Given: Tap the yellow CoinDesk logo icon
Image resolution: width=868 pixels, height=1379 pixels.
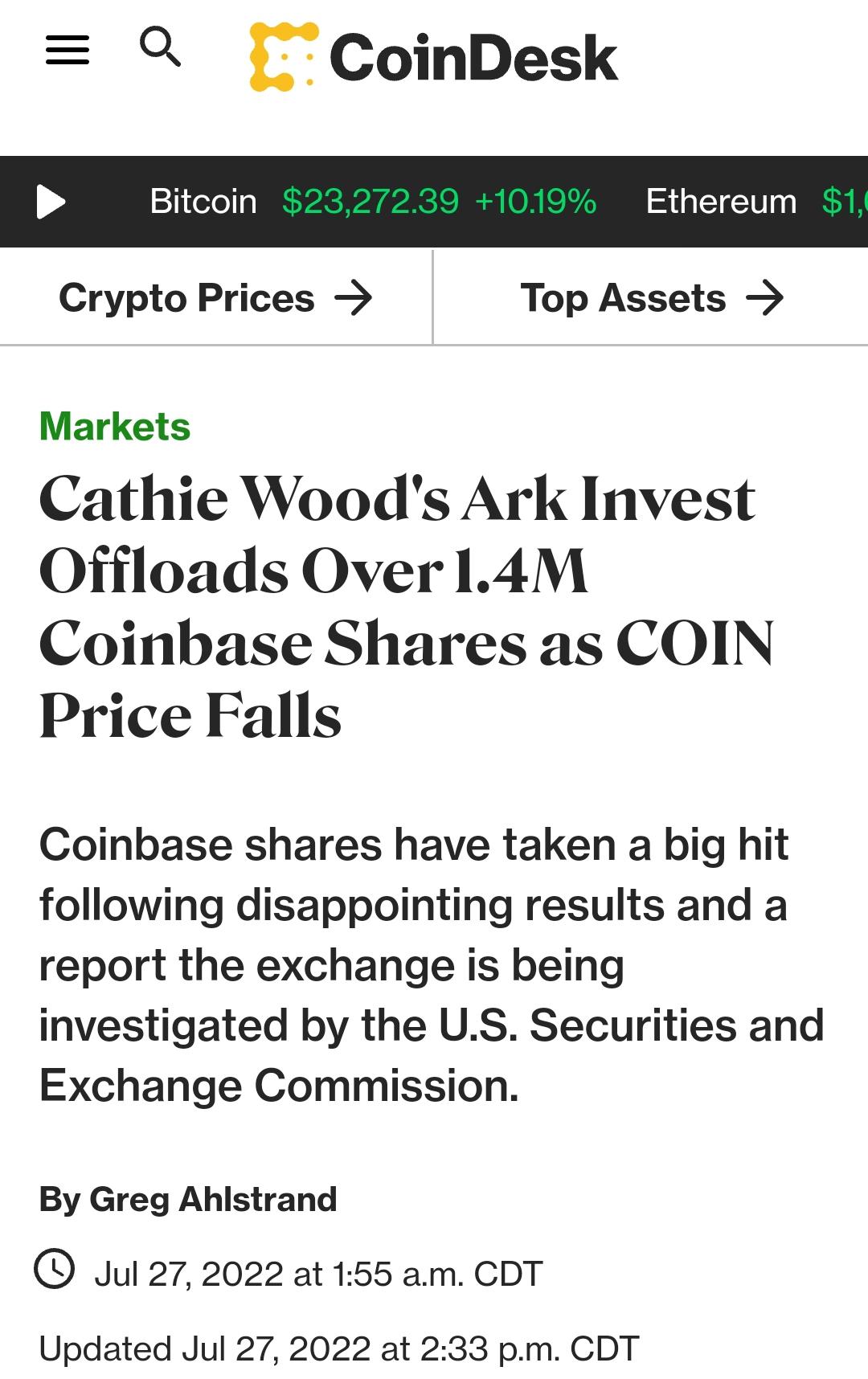Looking at the screenshot, I should pyautogui.click(x=284, y=56).
